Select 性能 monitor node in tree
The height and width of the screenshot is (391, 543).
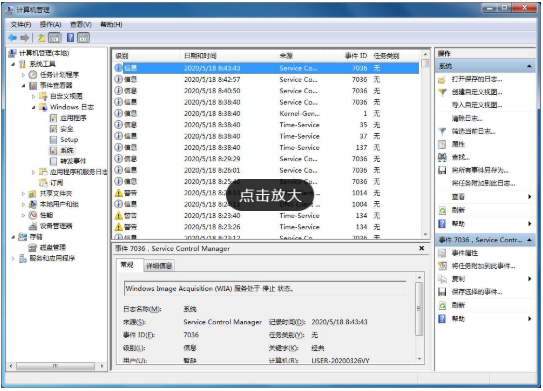[46, 215]
